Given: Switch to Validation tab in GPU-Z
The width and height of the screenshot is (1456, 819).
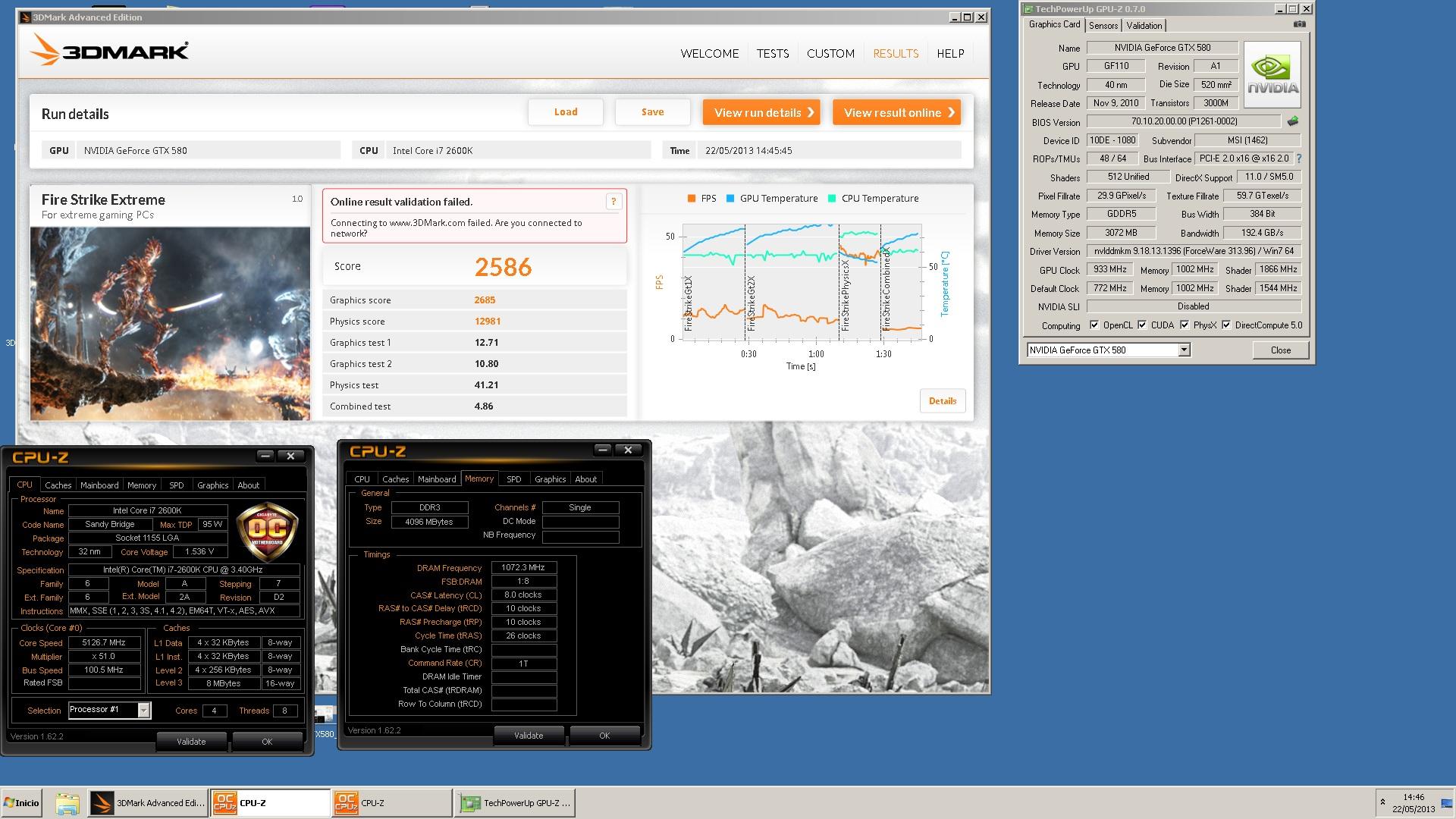Looking at the screenshot, I should tap(1144, 25).
